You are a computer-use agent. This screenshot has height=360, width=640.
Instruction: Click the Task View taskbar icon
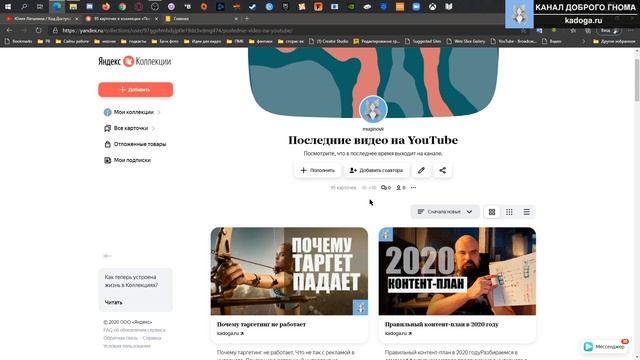tap(40, 7)
